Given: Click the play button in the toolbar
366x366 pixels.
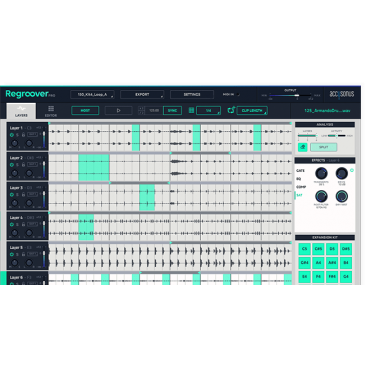Looking at the screenshot, I should pos(118,110).
